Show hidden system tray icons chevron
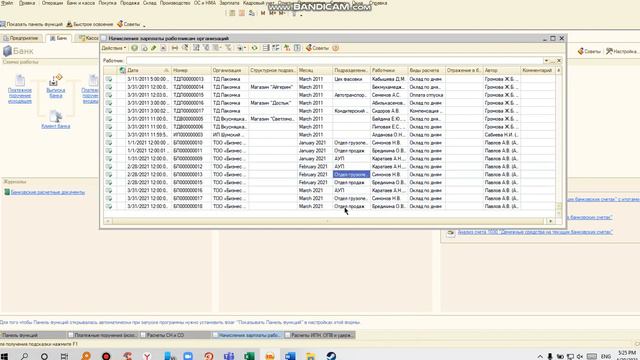Screen dimensions: 640x360 coord(540,356)
